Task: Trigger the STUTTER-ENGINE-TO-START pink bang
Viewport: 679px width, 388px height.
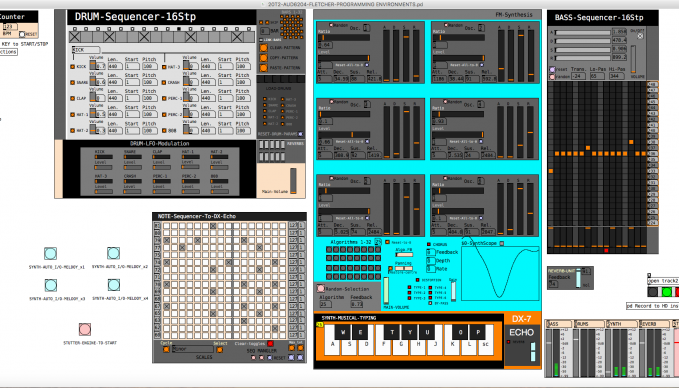Action: (x=85, y=330)
